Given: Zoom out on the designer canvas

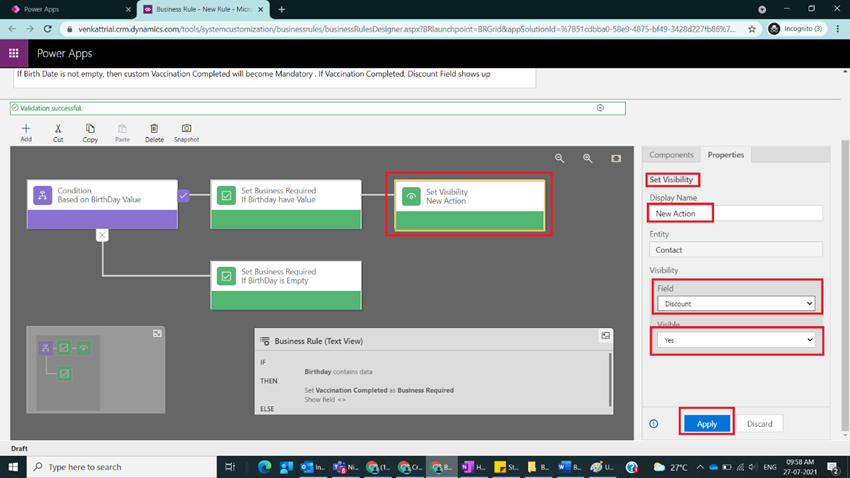Looking at the screenshot, I should (x=559, y=158).
